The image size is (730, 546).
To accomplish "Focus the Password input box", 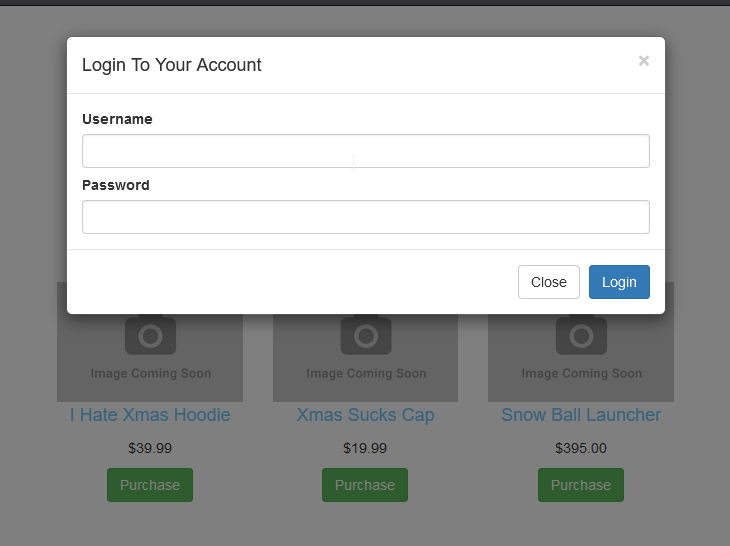I will click(x=365, y=217).
